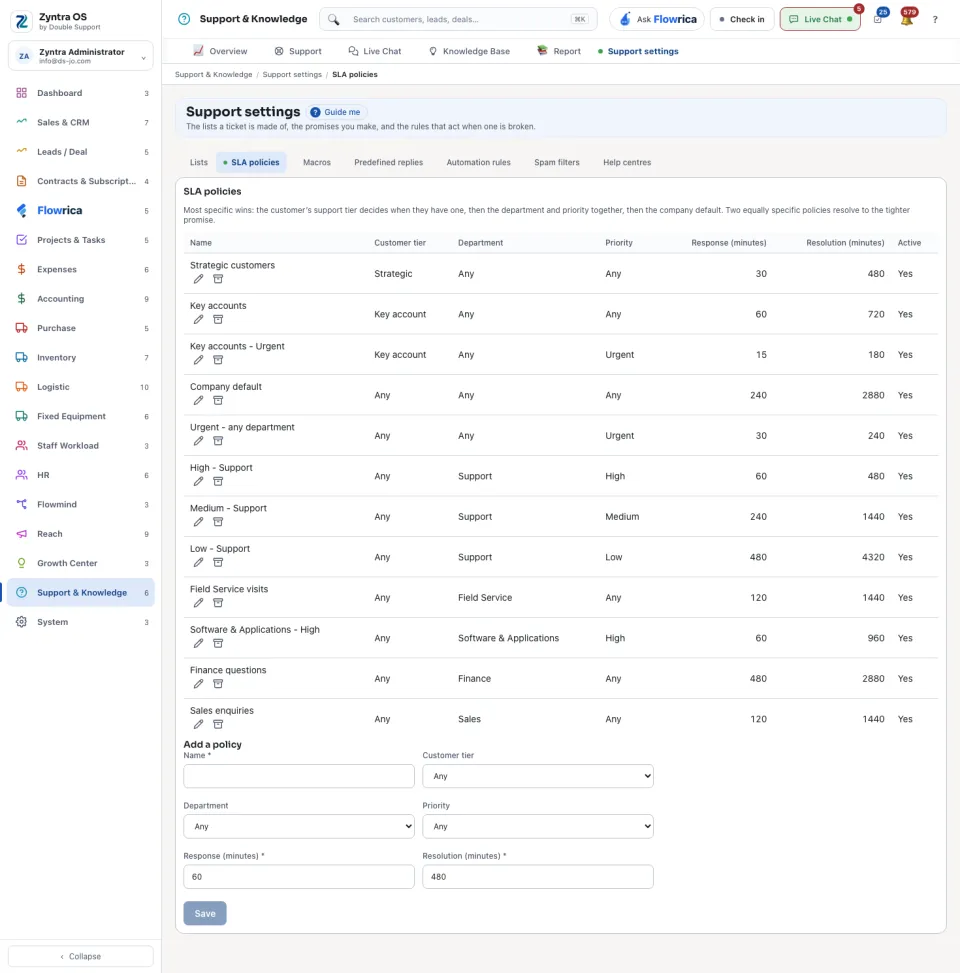Click the Resolution (minutes) input field
This screenshot has width=960, height=973.
pos(537,877)
